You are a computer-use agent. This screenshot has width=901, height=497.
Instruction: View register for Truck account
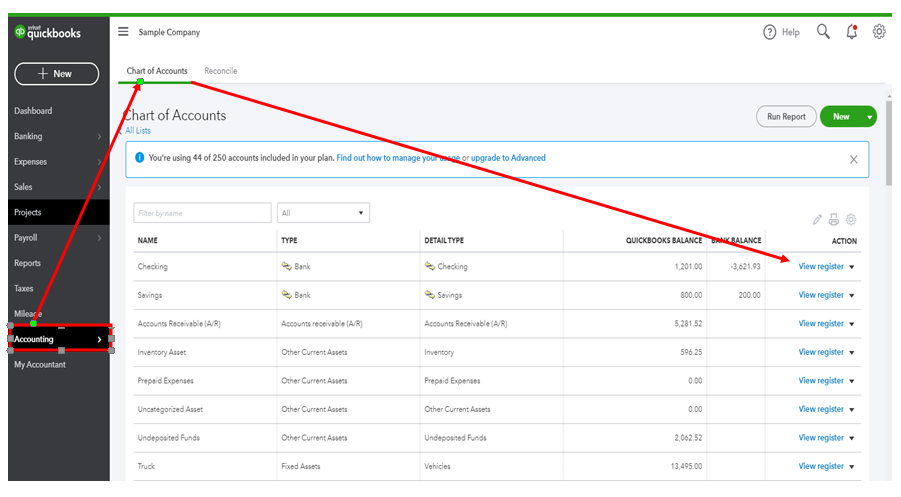tap(821, 466)
